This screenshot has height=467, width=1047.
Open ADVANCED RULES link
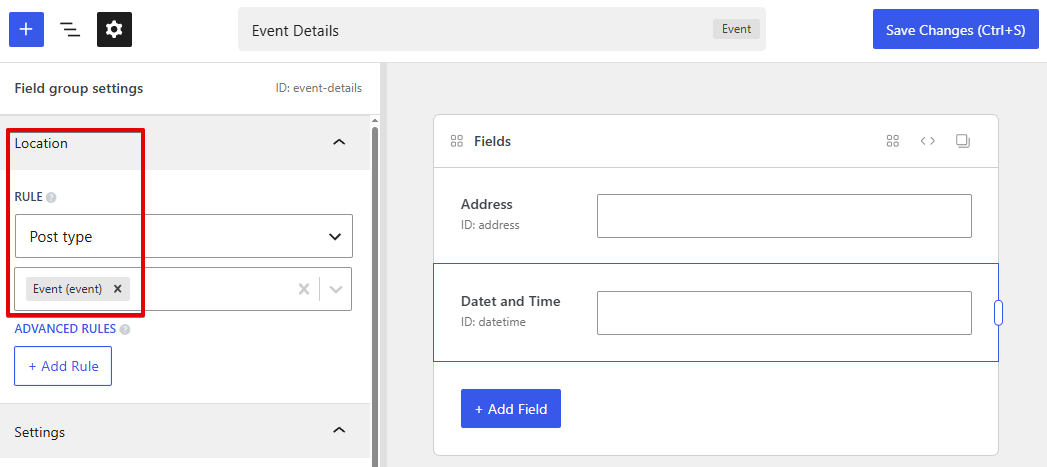(x=65, y=329)
